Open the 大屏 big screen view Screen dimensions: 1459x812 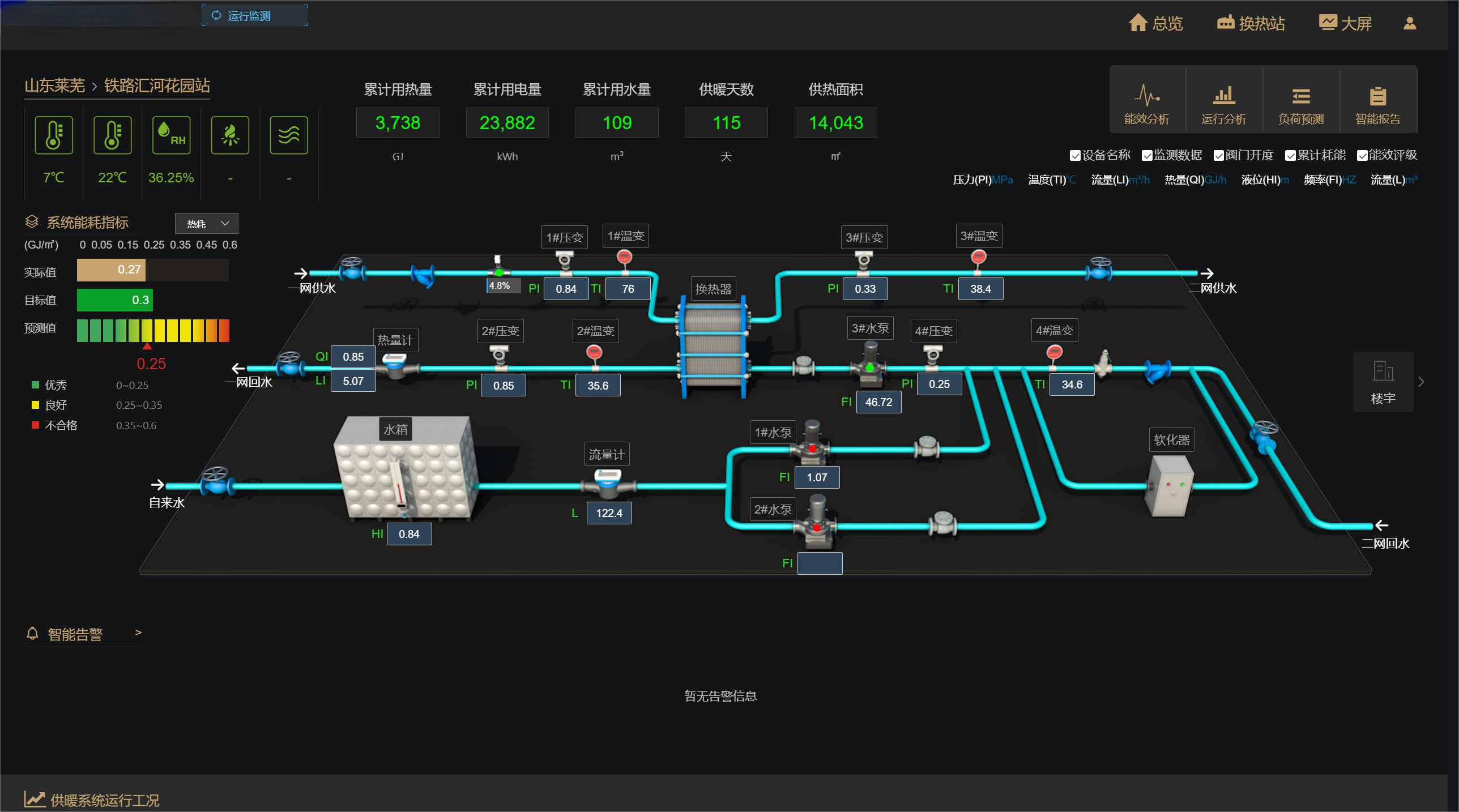[x=1346, y=23]
